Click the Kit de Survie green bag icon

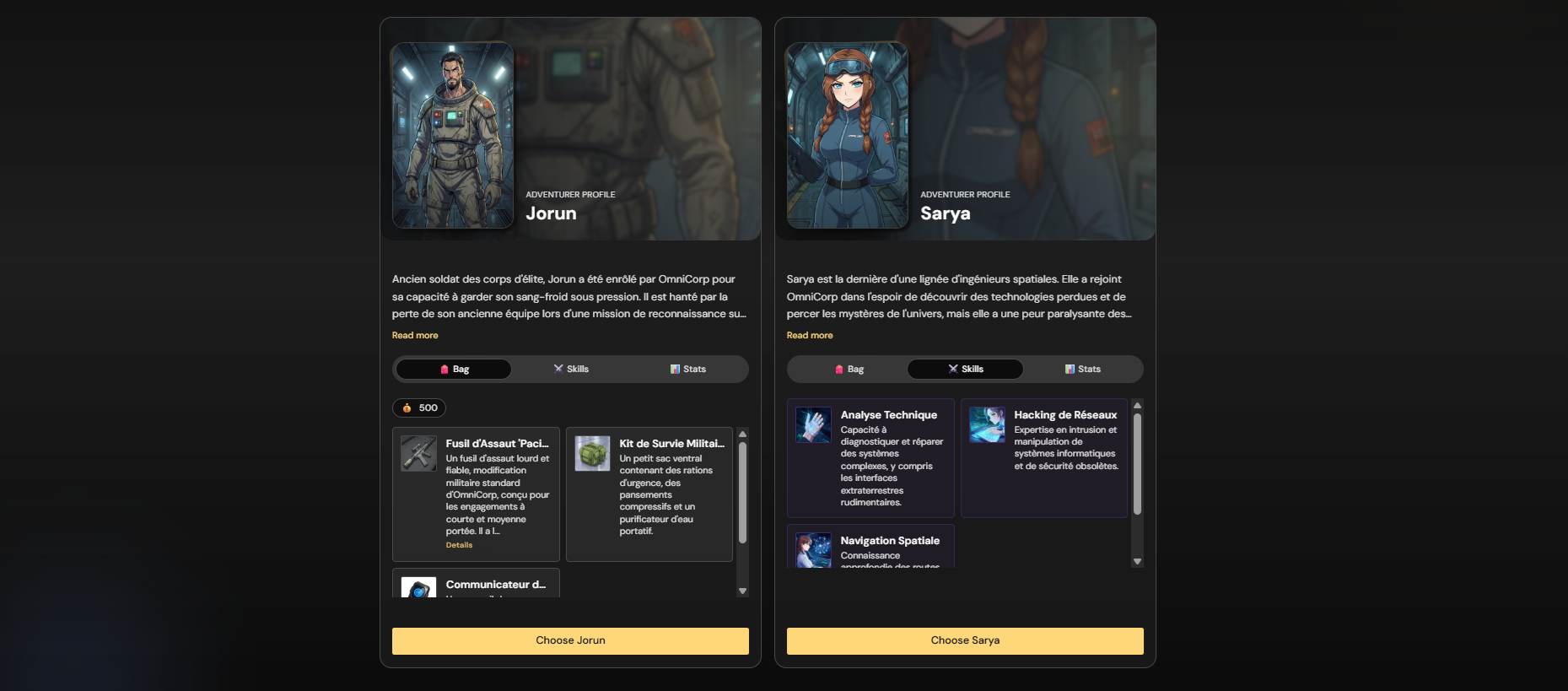pos(592,453)
